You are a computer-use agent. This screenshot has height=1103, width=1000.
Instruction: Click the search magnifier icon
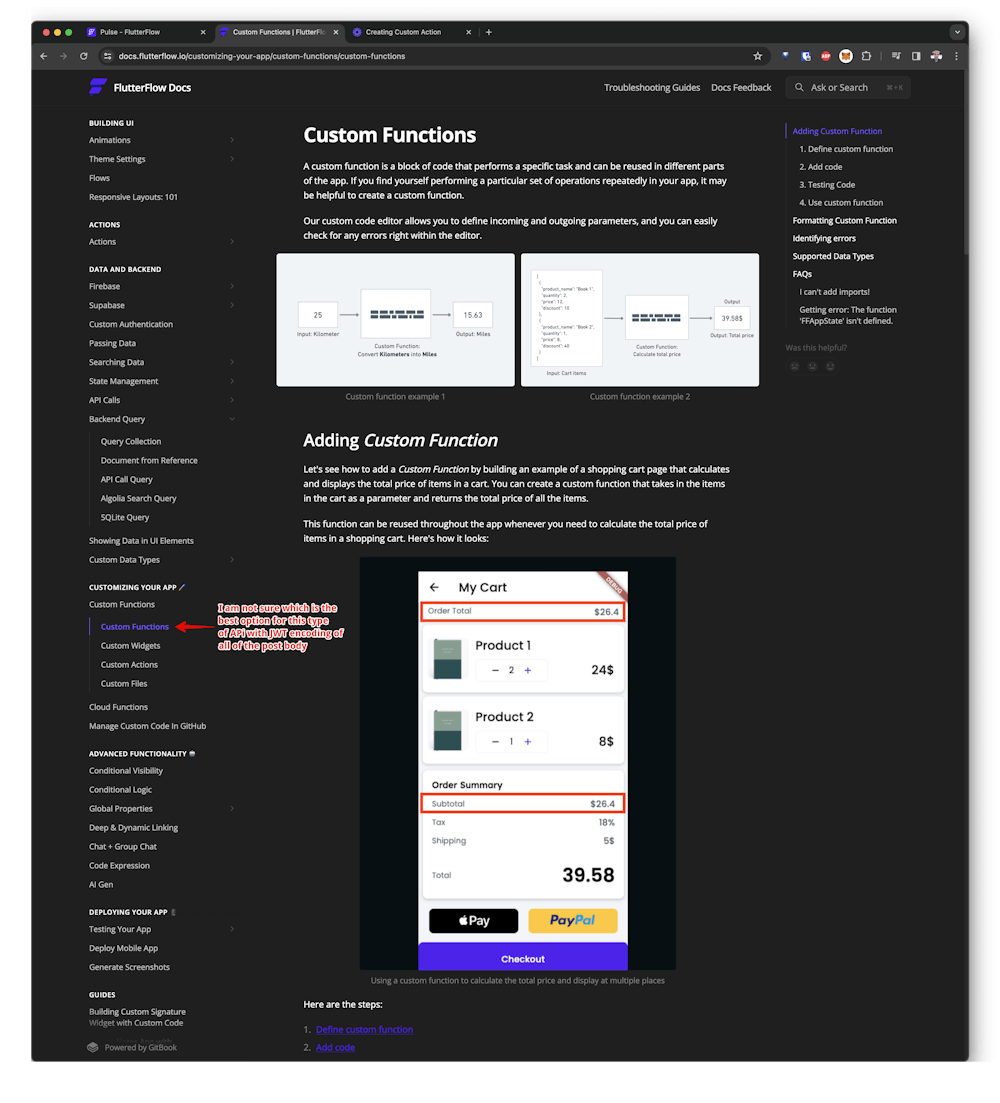coord(799,87)
